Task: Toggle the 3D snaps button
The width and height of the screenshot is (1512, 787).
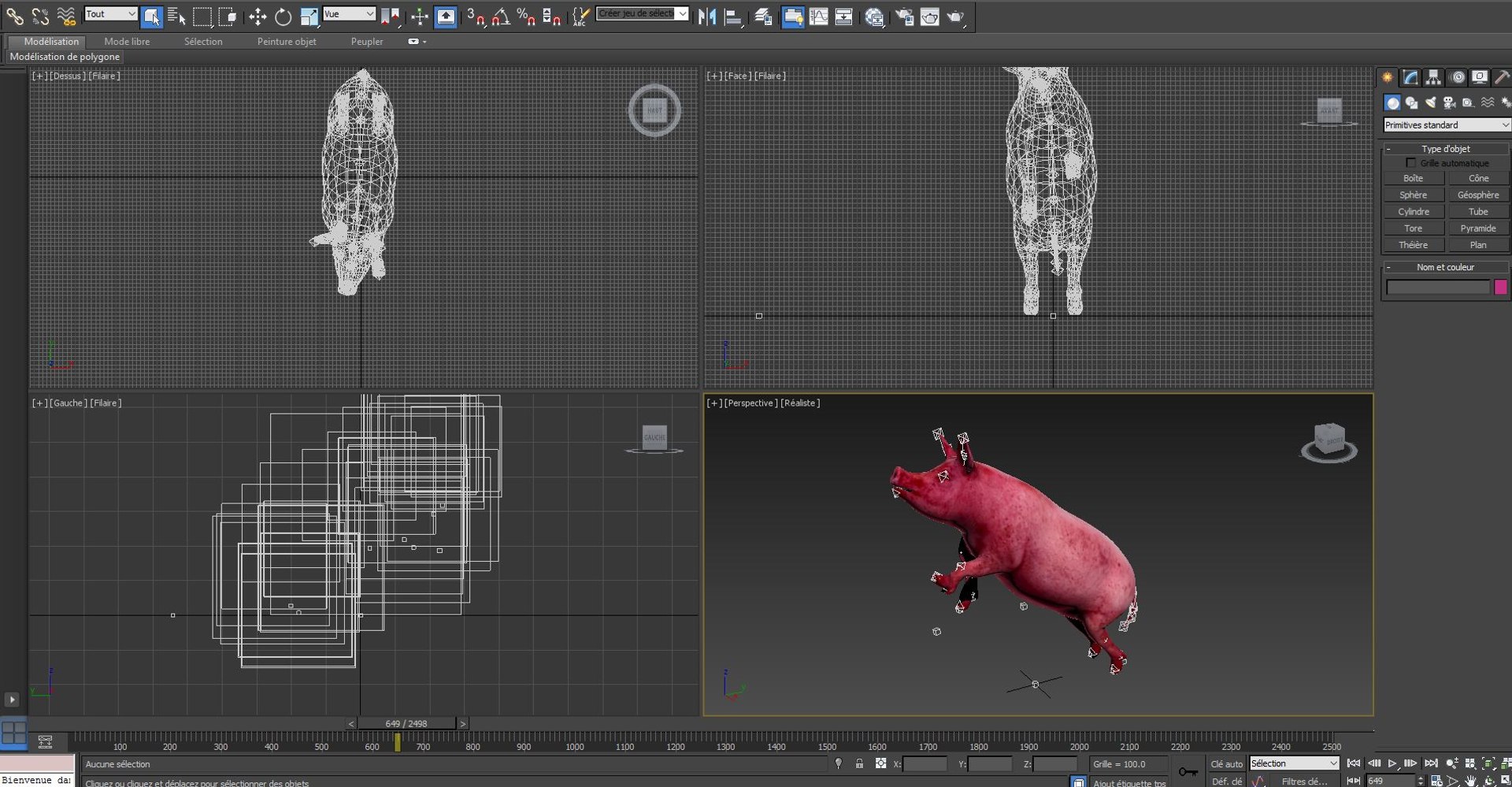Action: 476,16
